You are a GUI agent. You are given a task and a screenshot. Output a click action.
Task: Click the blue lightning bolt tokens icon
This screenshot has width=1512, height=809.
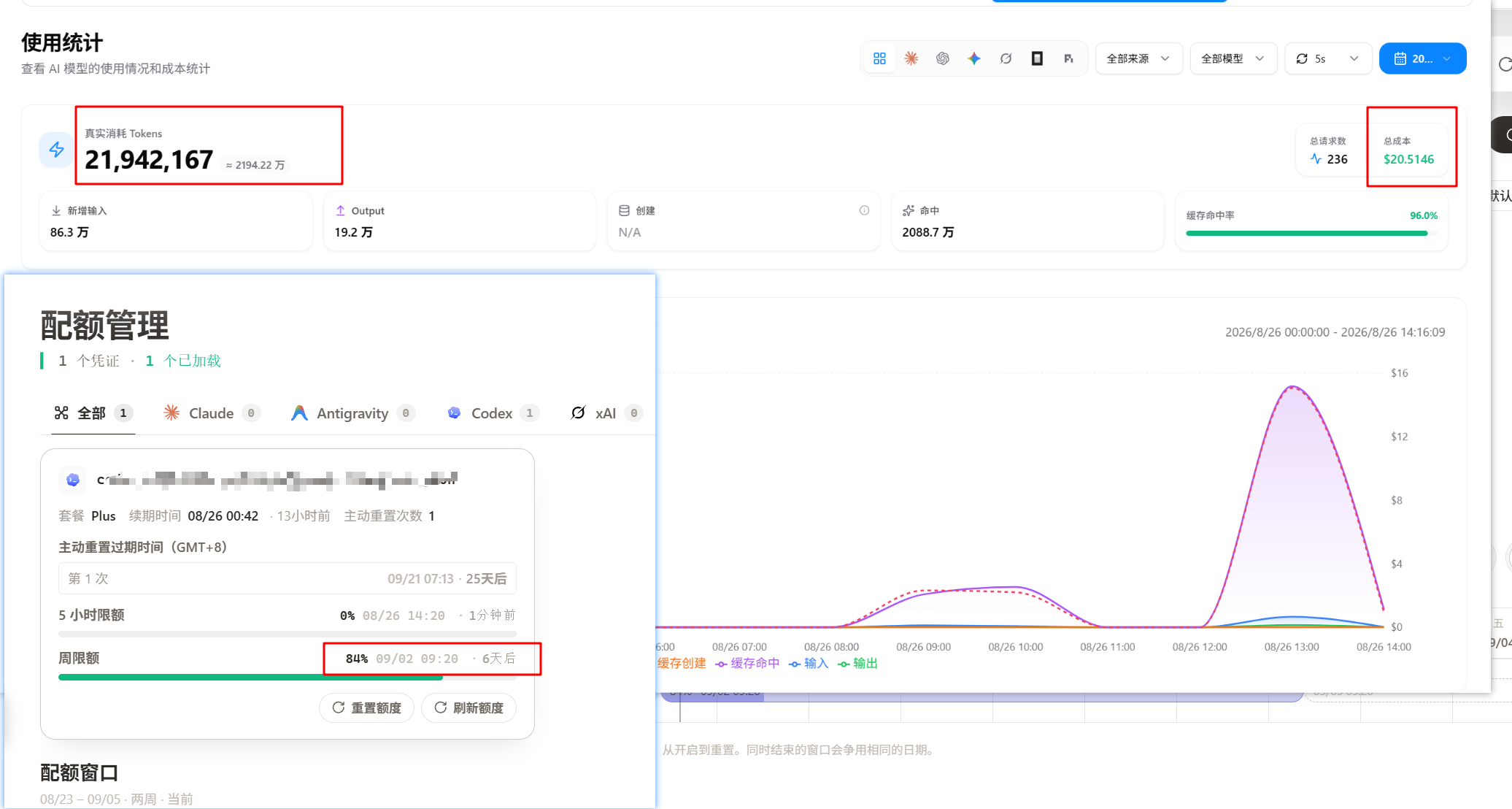[x=56, y=150]
